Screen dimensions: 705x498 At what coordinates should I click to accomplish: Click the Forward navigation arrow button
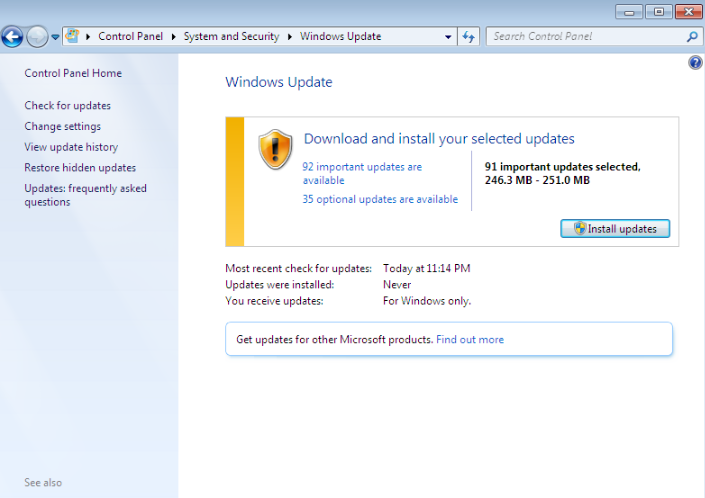[x=37, y=36]
